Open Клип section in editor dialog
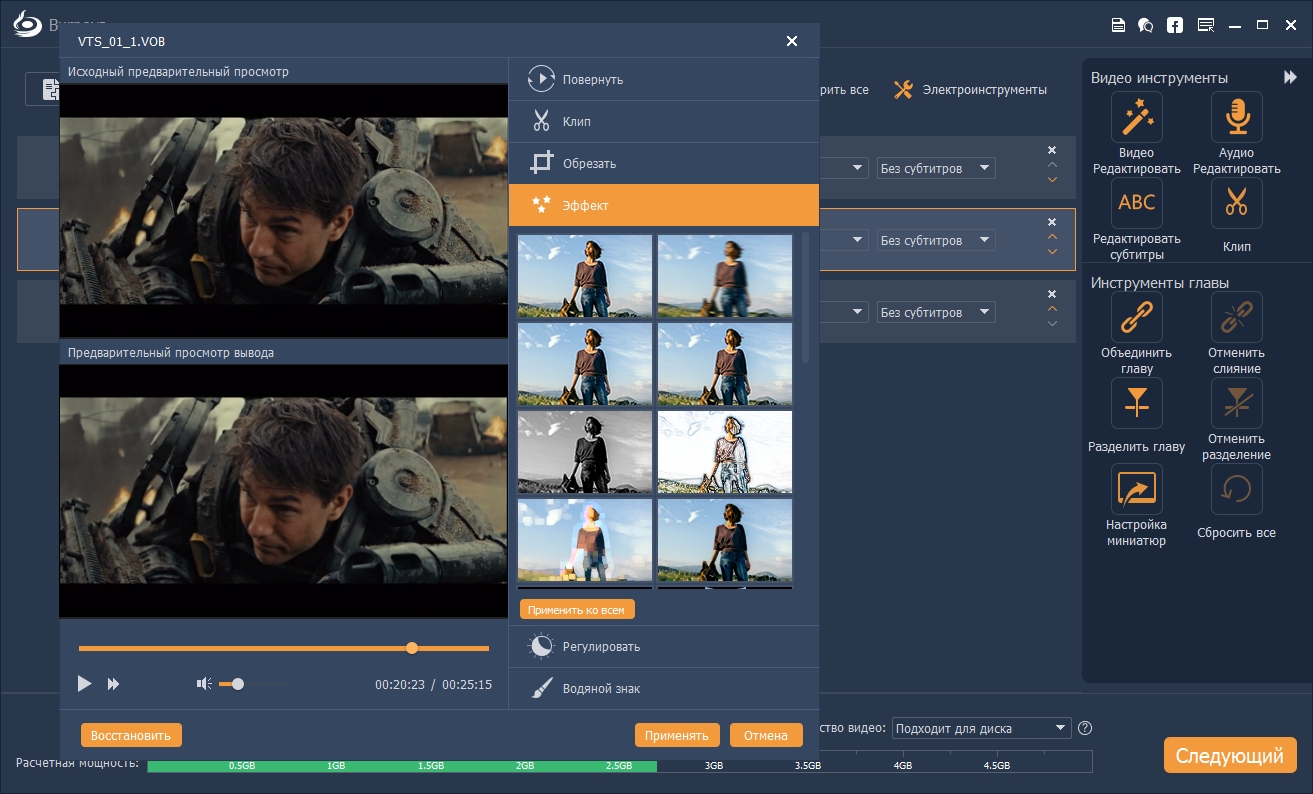 (663, 121)
